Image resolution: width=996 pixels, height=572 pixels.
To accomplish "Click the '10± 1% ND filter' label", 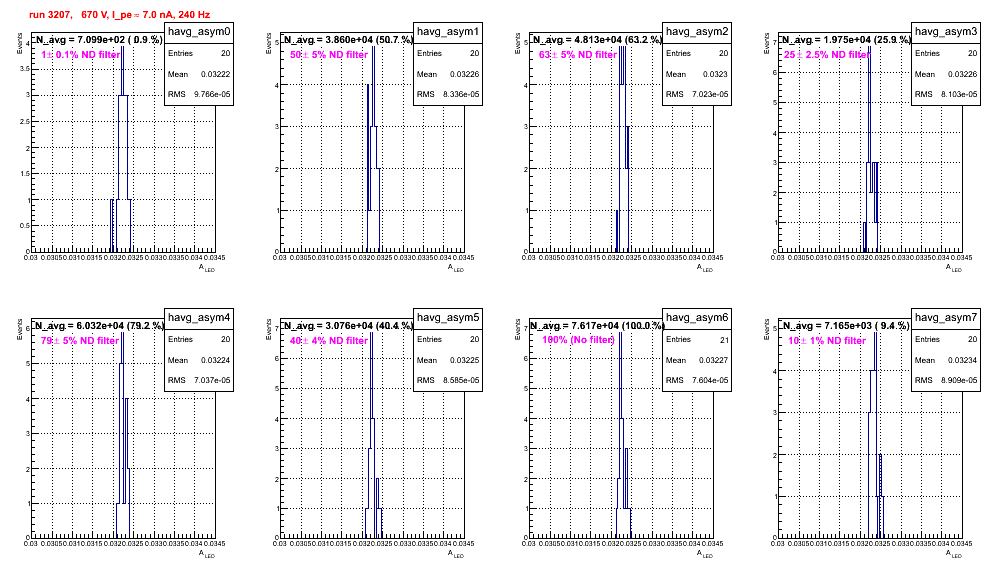I will click(827, 341).
